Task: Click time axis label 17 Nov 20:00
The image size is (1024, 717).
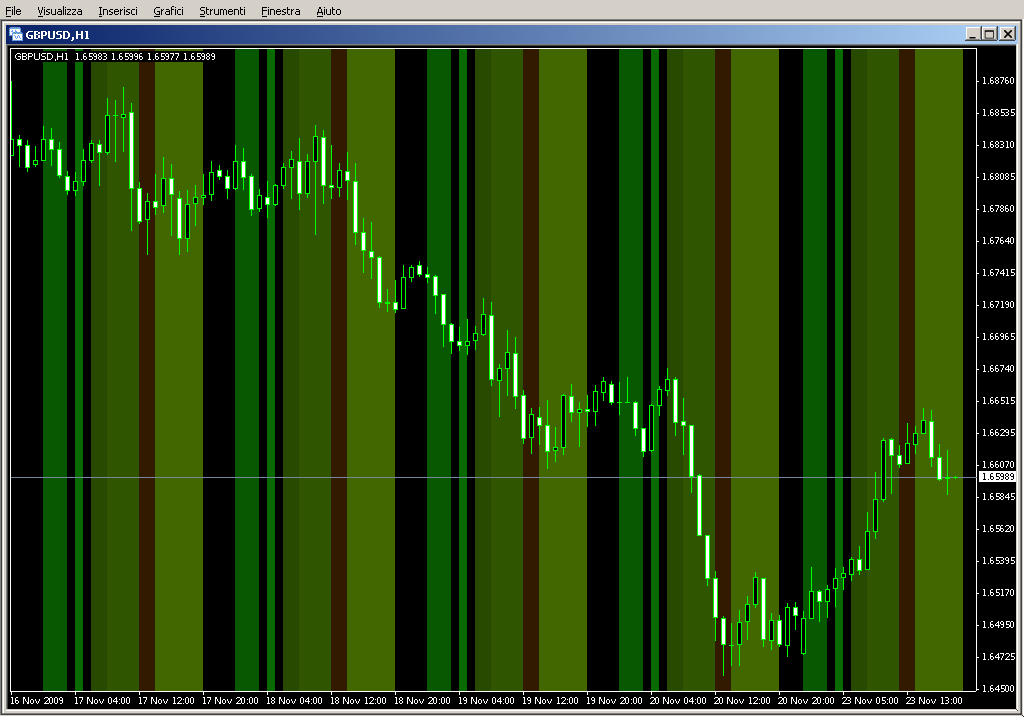Action: tap(231, 701)
